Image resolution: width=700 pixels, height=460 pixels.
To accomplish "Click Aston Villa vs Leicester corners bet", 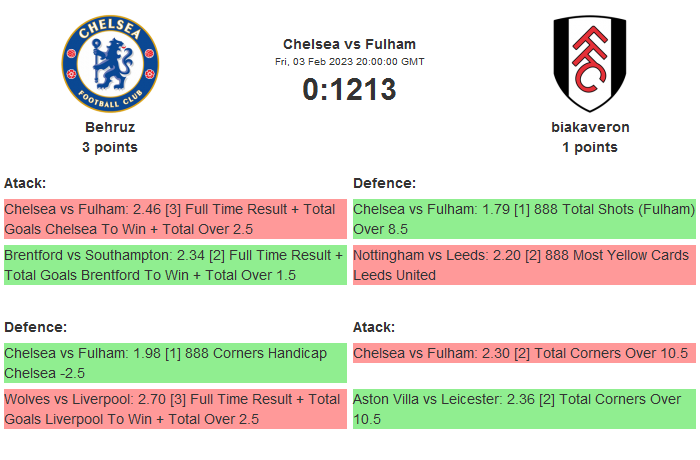I will pos(523,409).
